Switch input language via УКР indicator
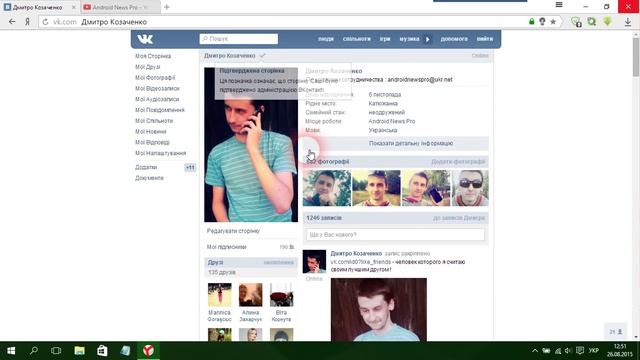This screenshot has width=640, height=360. pyautogui.click(x=594, y=351)
